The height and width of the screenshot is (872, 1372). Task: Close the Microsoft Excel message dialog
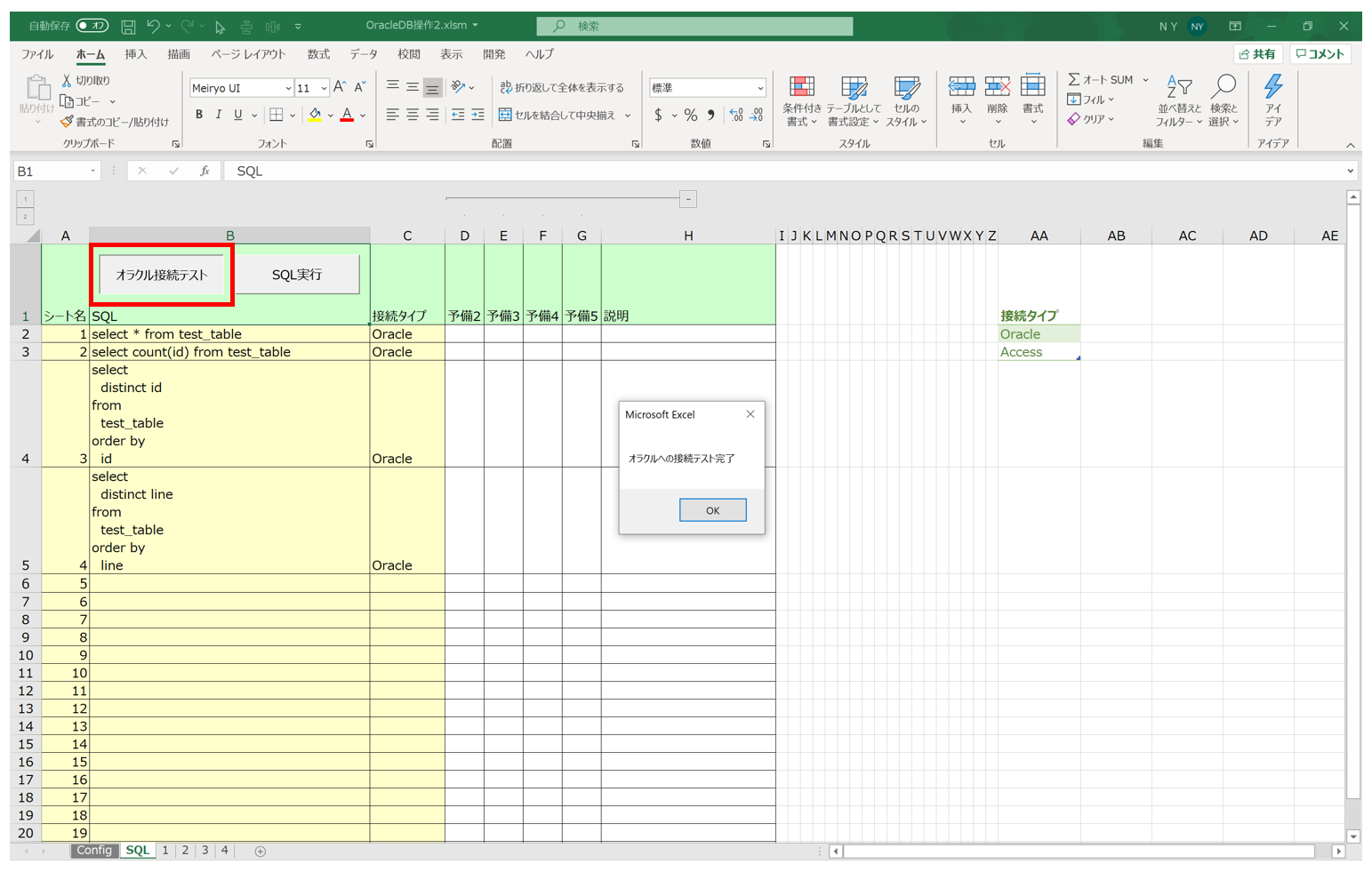point(750,414)
